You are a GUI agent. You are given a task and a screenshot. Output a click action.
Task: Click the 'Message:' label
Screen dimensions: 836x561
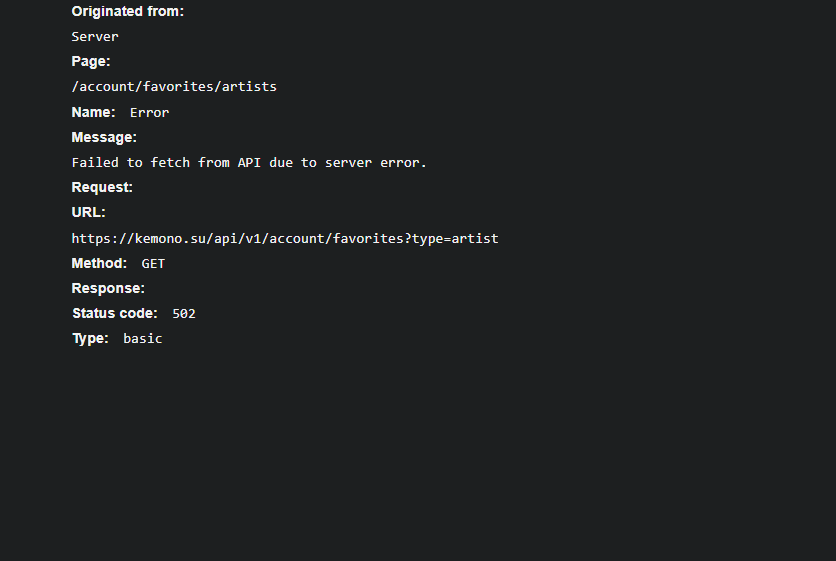pyautogui.click(x=104, y=138)
